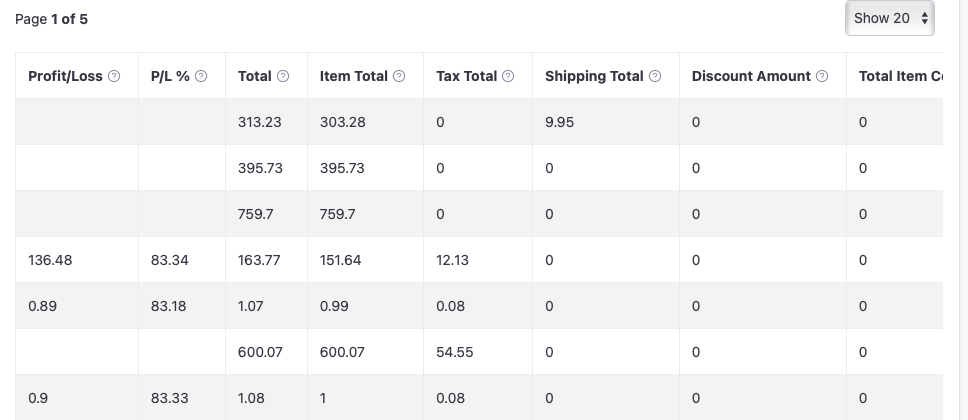968x420 pixels.
Task: Click the Page 1 of 5 indicator
Action: pos(52,19)
